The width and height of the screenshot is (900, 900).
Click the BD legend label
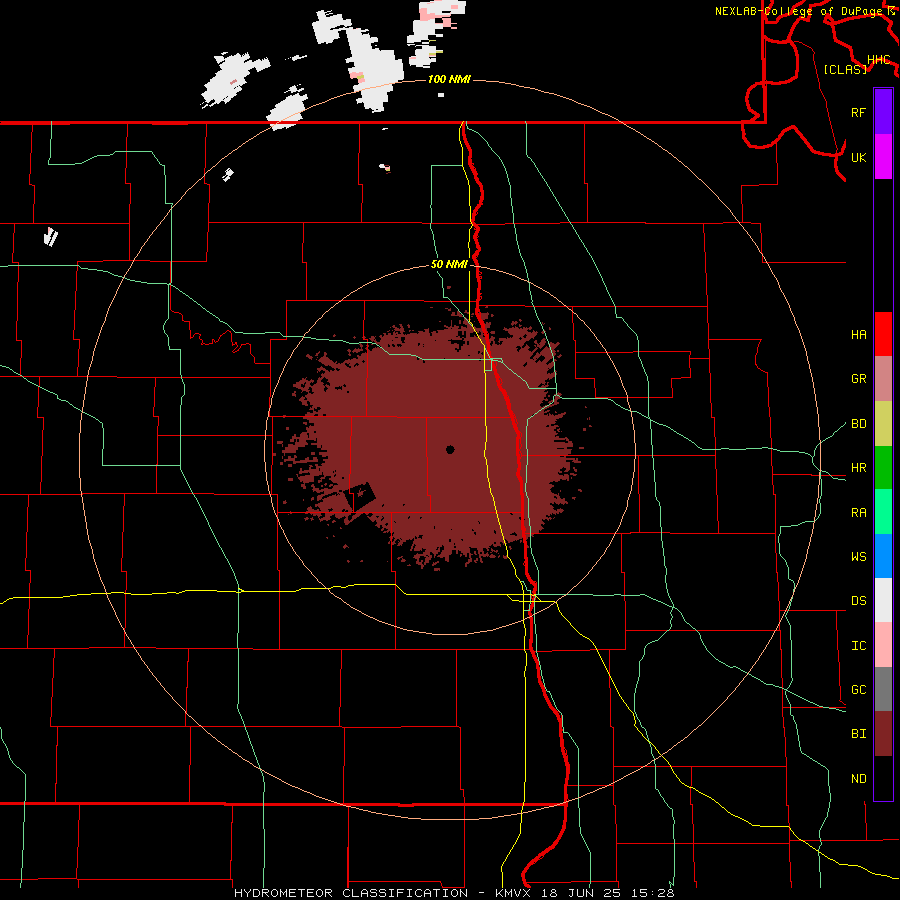click(x=858, y=424)
